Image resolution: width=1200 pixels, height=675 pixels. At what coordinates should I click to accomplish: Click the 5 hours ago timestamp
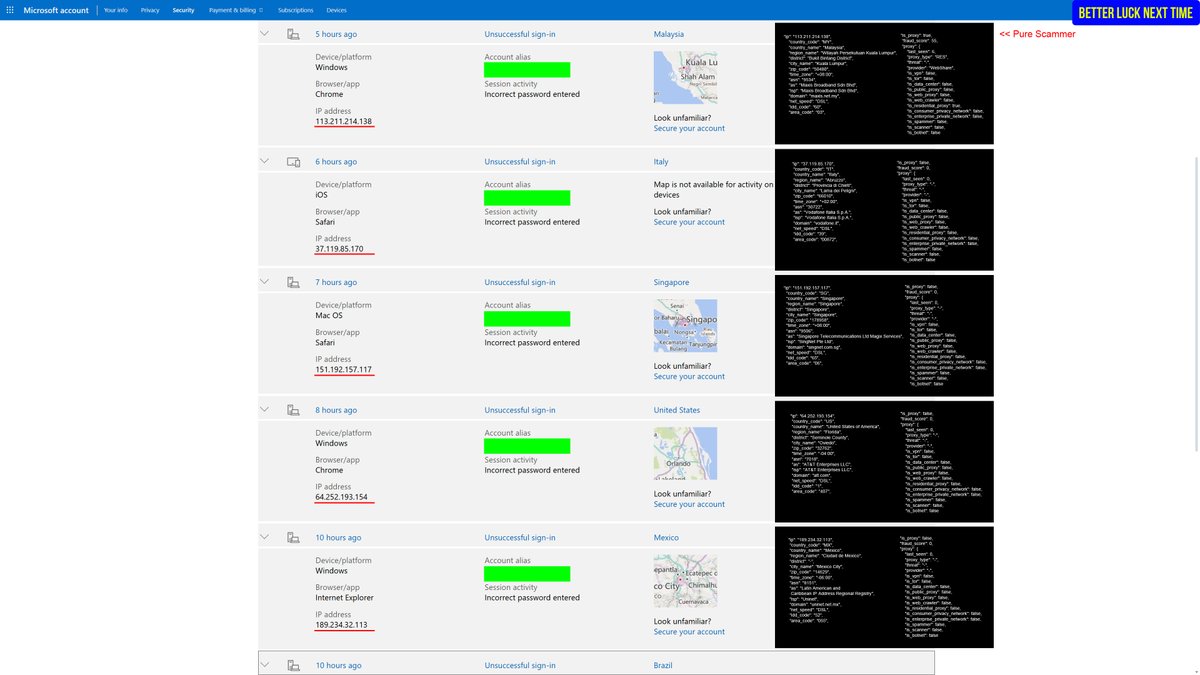click(336, 34)
